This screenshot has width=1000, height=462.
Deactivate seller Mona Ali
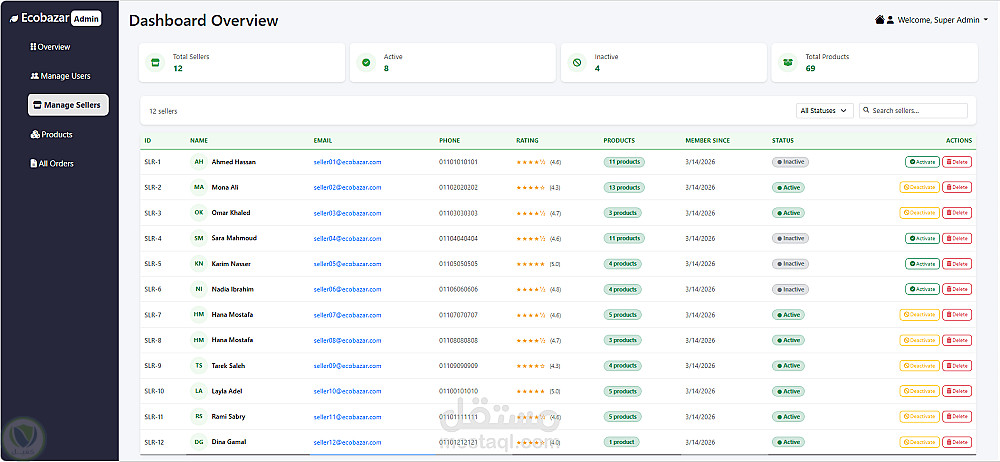tap(919, 188)
